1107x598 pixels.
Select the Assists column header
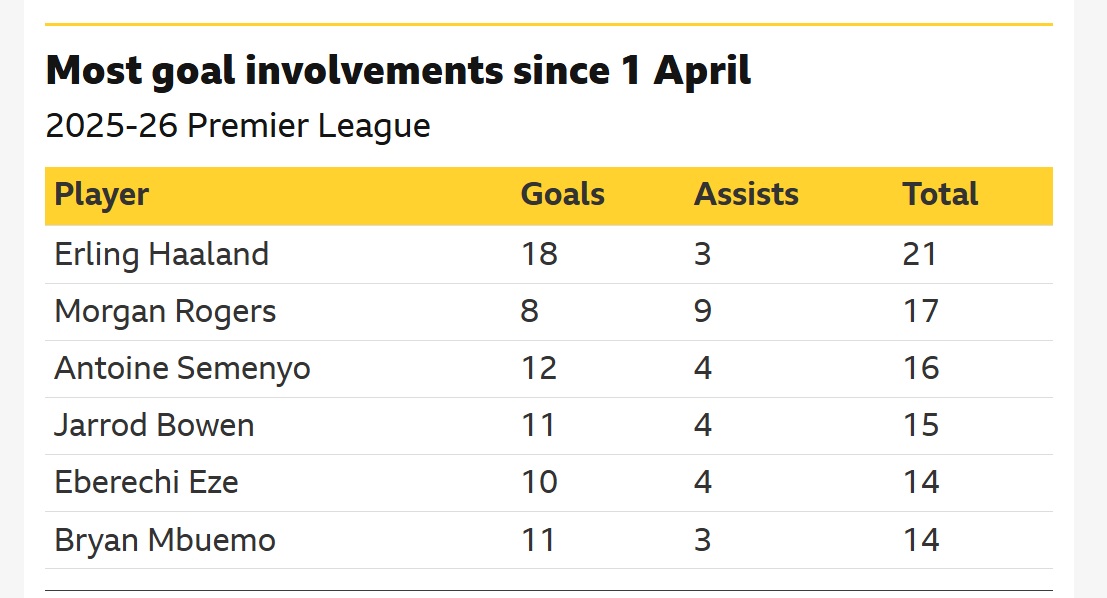tap(746, 194)
